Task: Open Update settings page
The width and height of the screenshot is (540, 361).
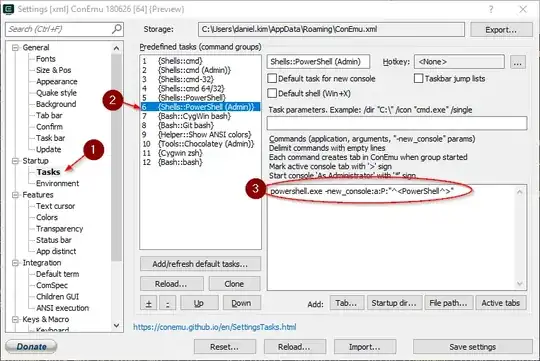Action: coord(49,149)
